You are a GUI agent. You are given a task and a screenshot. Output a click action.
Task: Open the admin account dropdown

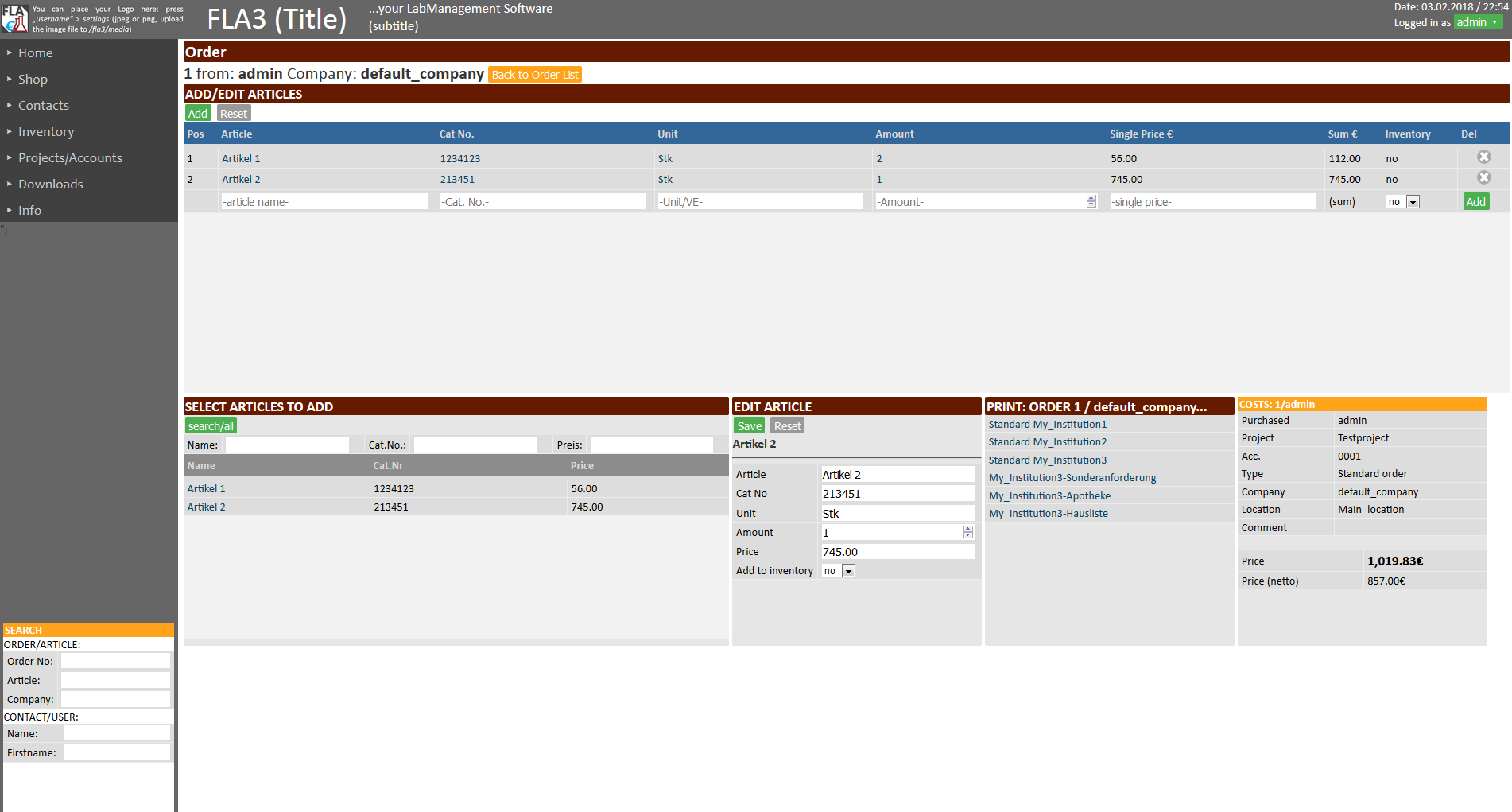click(x=1477, y=22)
